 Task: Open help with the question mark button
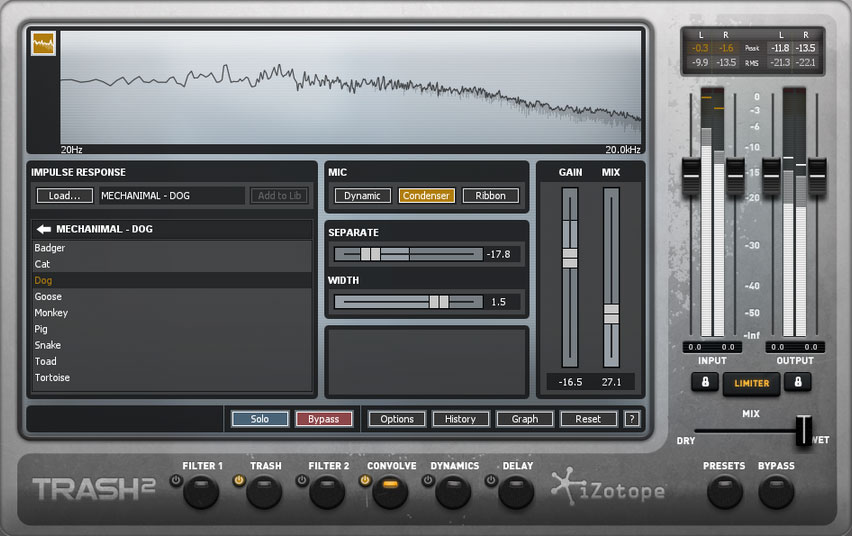point(632,419)
